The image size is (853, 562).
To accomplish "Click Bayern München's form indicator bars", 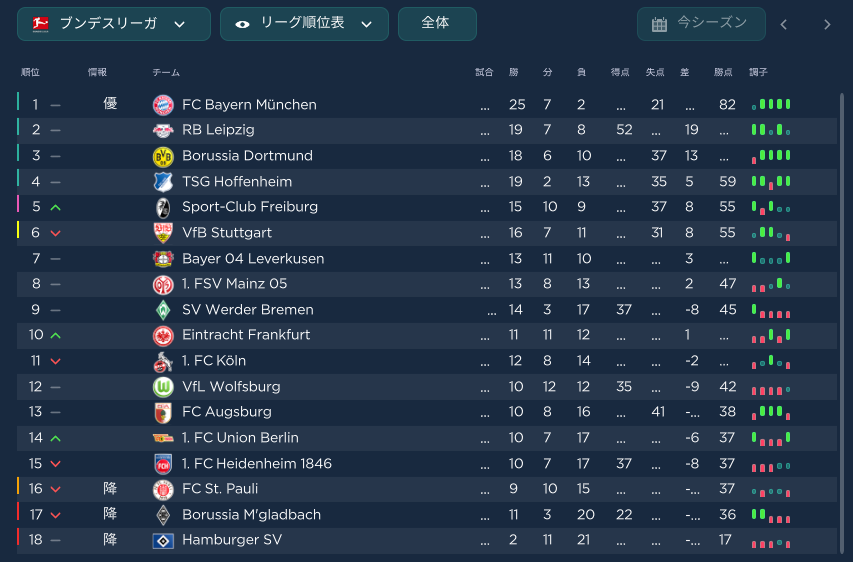I will pos(771,104).
